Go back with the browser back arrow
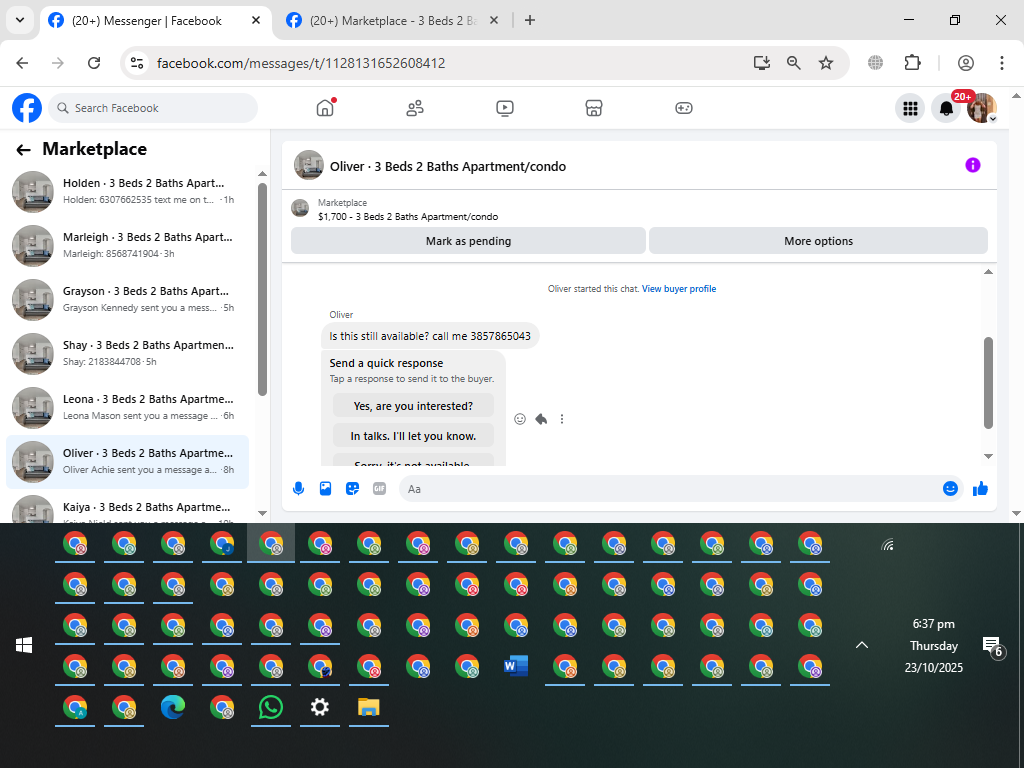Image resolution: width=1024 pixels, height=768 pixels. pyautogui.click(x=22, y=63)
